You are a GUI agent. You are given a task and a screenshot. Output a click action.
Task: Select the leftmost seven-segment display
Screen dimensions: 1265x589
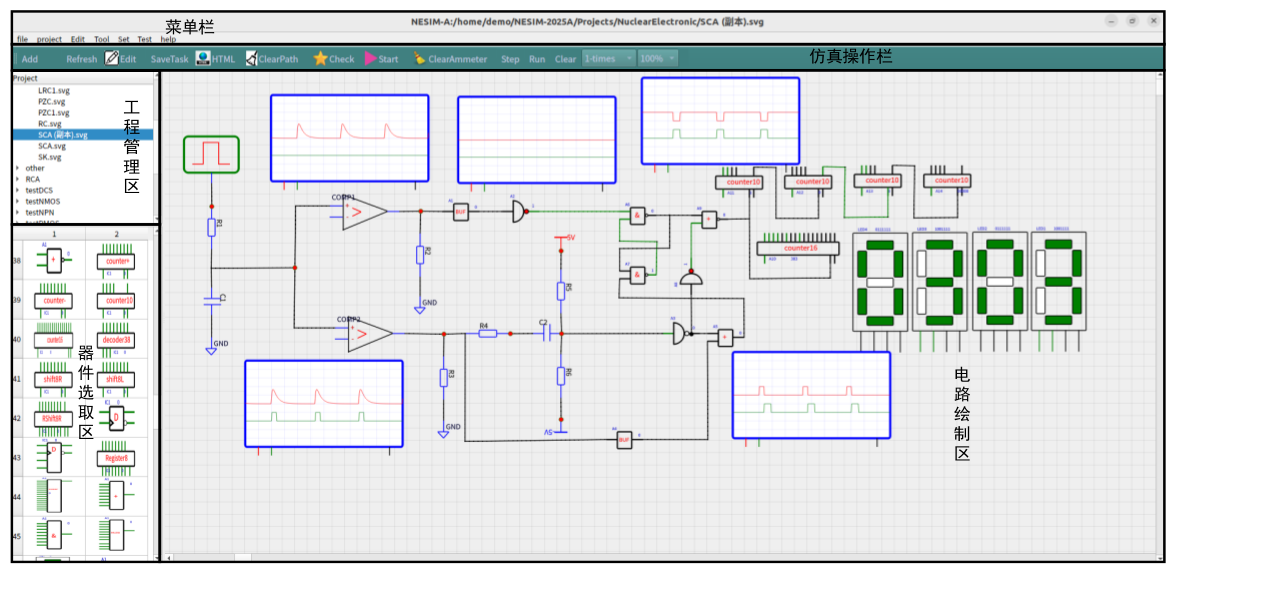880,281
